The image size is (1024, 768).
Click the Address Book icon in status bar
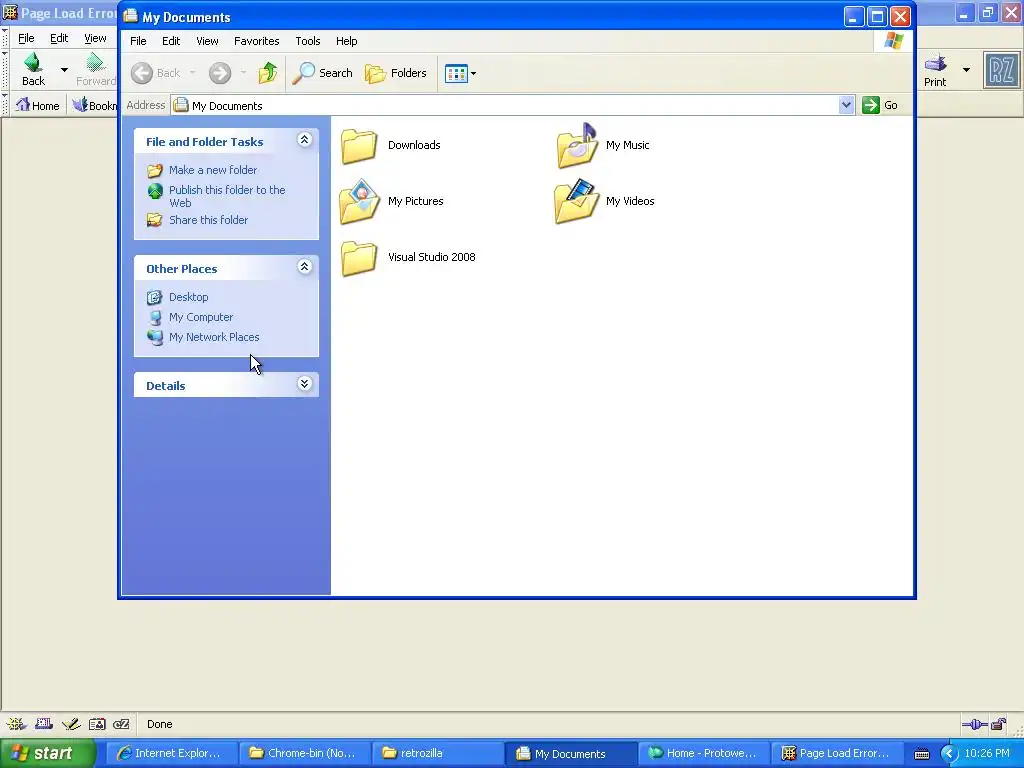pyautogui.click(x=97, y=724)
